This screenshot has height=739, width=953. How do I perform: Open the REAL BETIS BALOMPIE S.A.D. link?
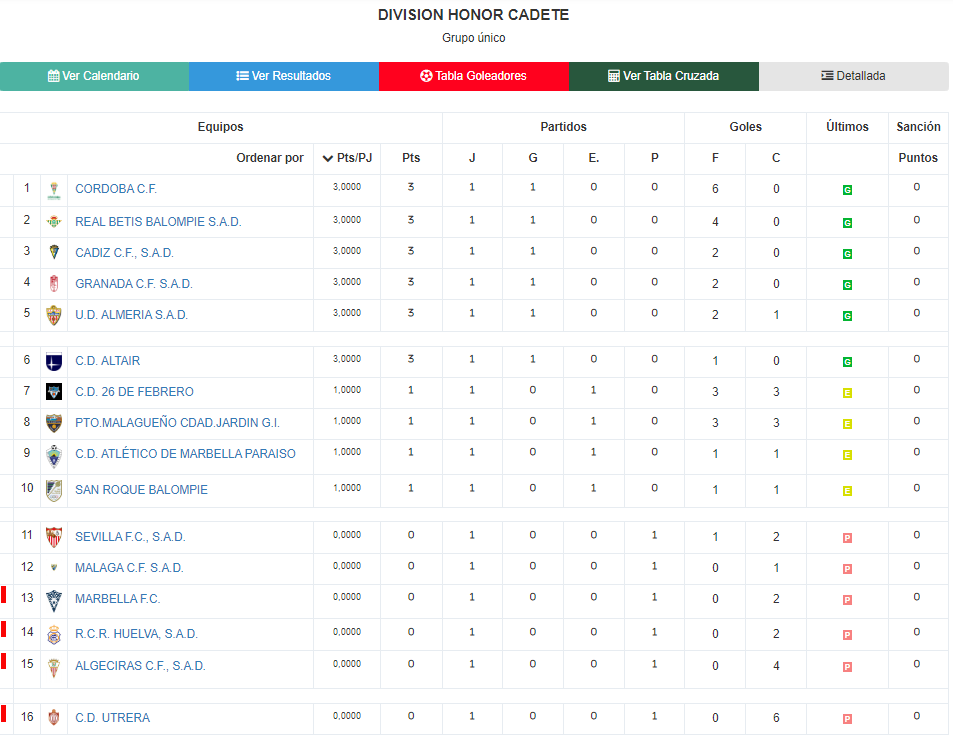pos(158,222)
